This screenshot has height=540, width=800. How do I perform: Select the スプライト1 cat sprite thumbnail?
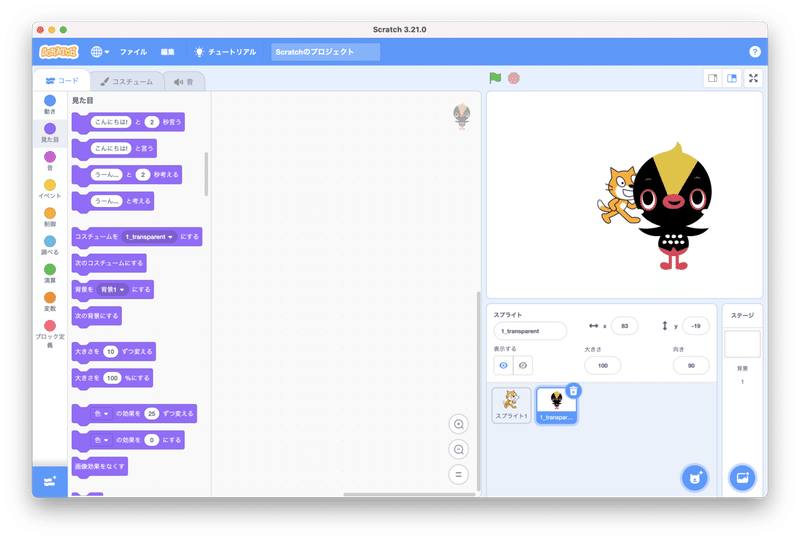pos(511,405)
